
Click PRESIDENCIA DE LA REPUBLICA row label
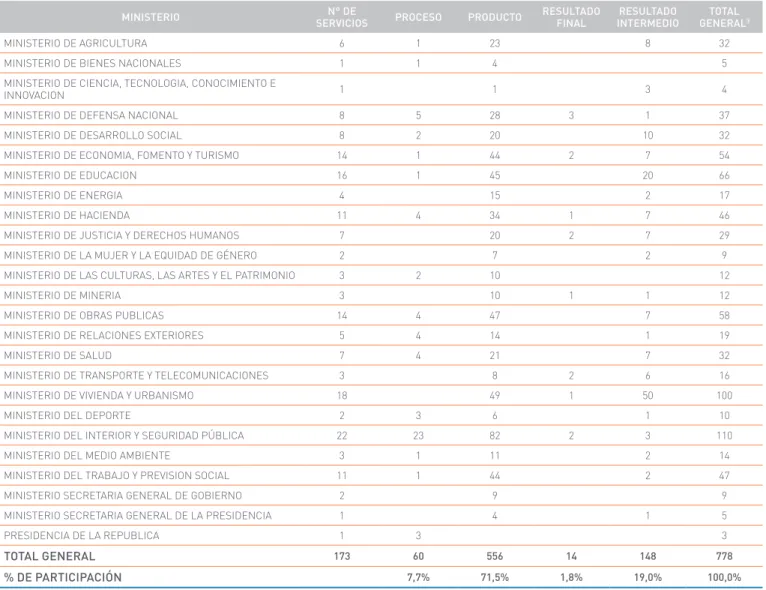(82, 536)
